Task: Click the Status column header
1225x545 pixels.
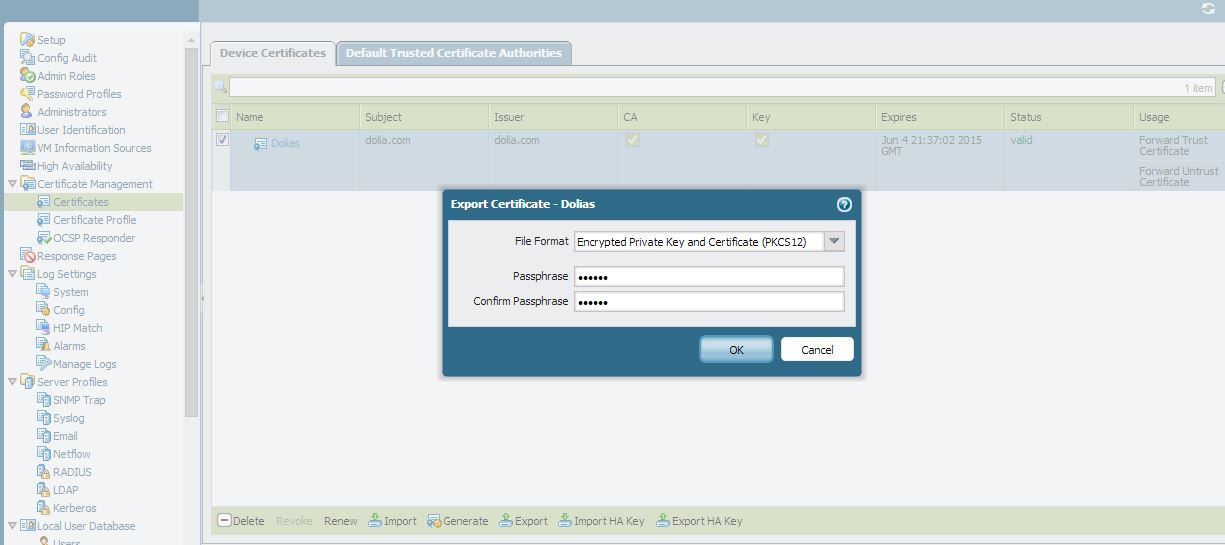Action: [x=1069, y=117]
